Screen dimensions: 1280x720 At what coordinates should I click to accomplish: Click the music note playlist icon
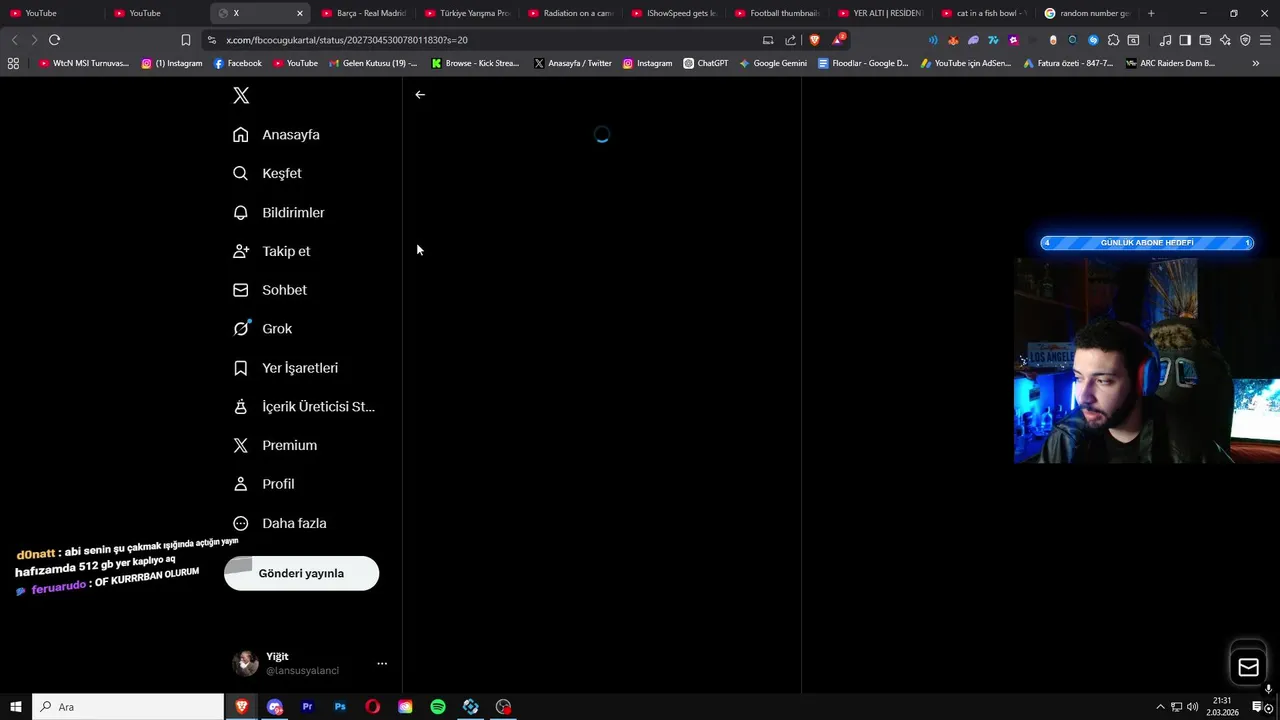click(x=1165, y=40)
